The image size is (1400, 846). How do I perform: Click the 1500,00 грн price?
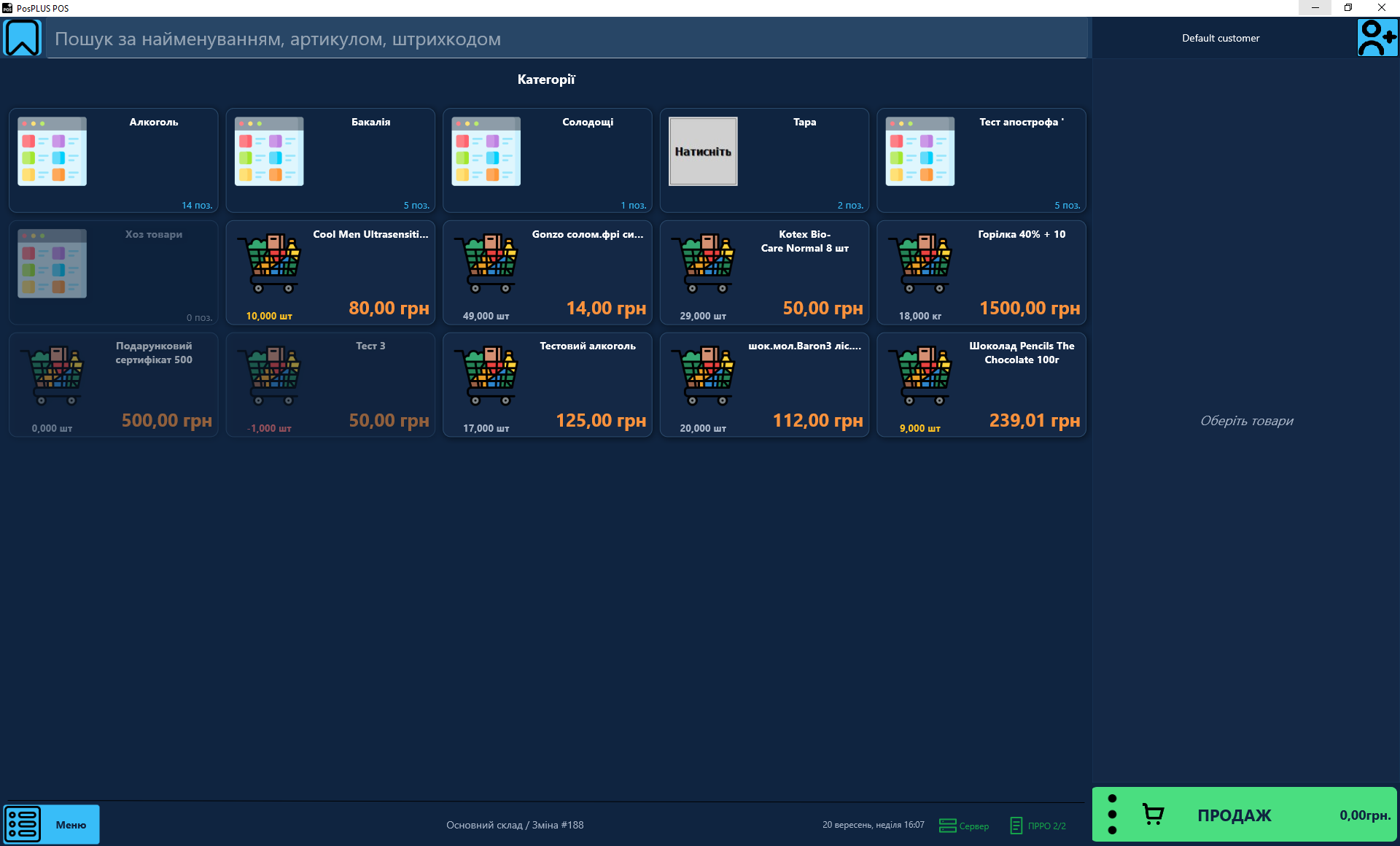click(1030, 308)
